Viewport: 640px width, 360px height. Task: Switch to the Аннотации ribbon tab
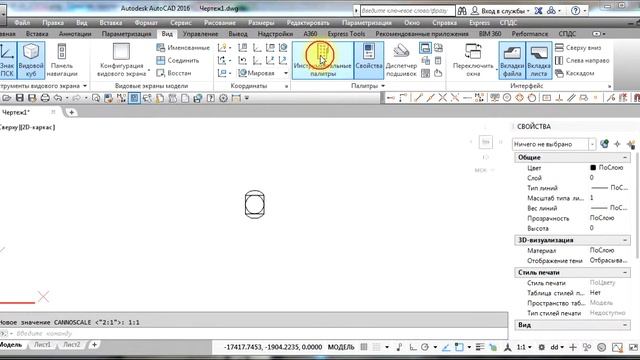tap(75, 34)
